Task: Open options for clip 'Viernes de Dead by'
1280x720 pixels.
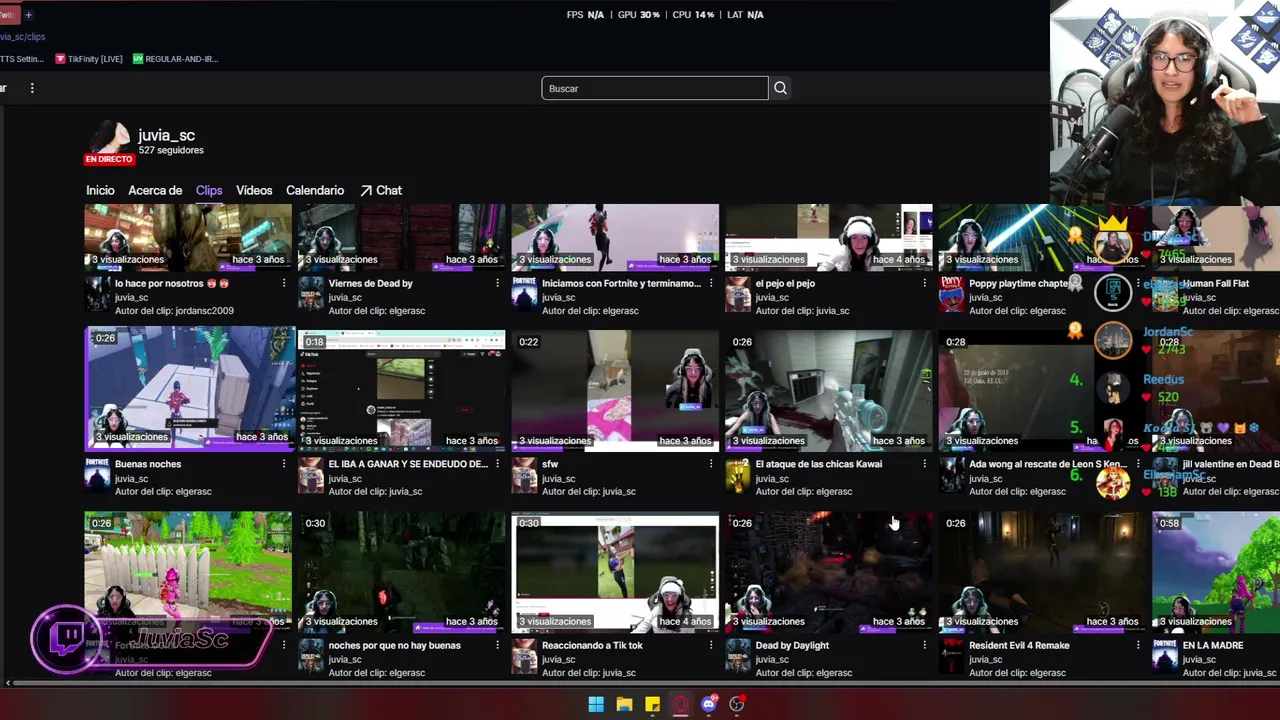Action: (497, 283)
